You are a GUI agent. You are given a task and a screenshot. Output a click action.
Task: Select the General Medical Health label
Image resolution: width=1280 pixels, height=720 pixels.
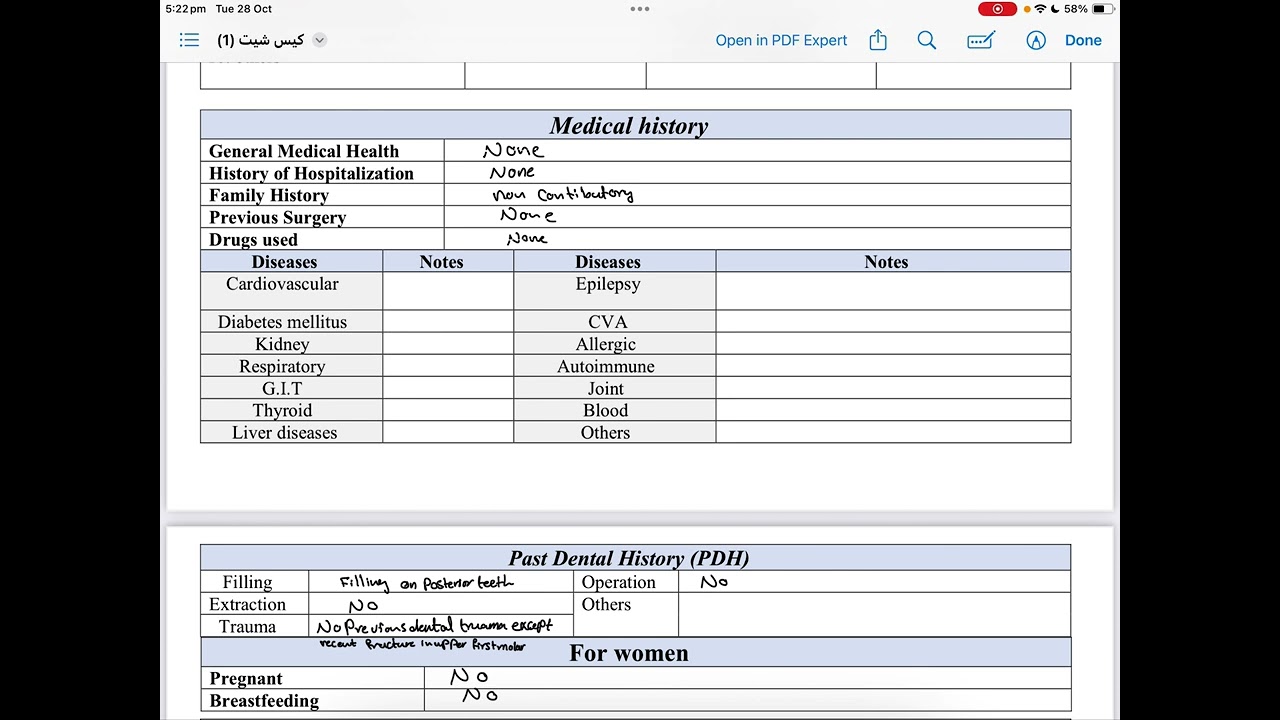click(304, 151)
